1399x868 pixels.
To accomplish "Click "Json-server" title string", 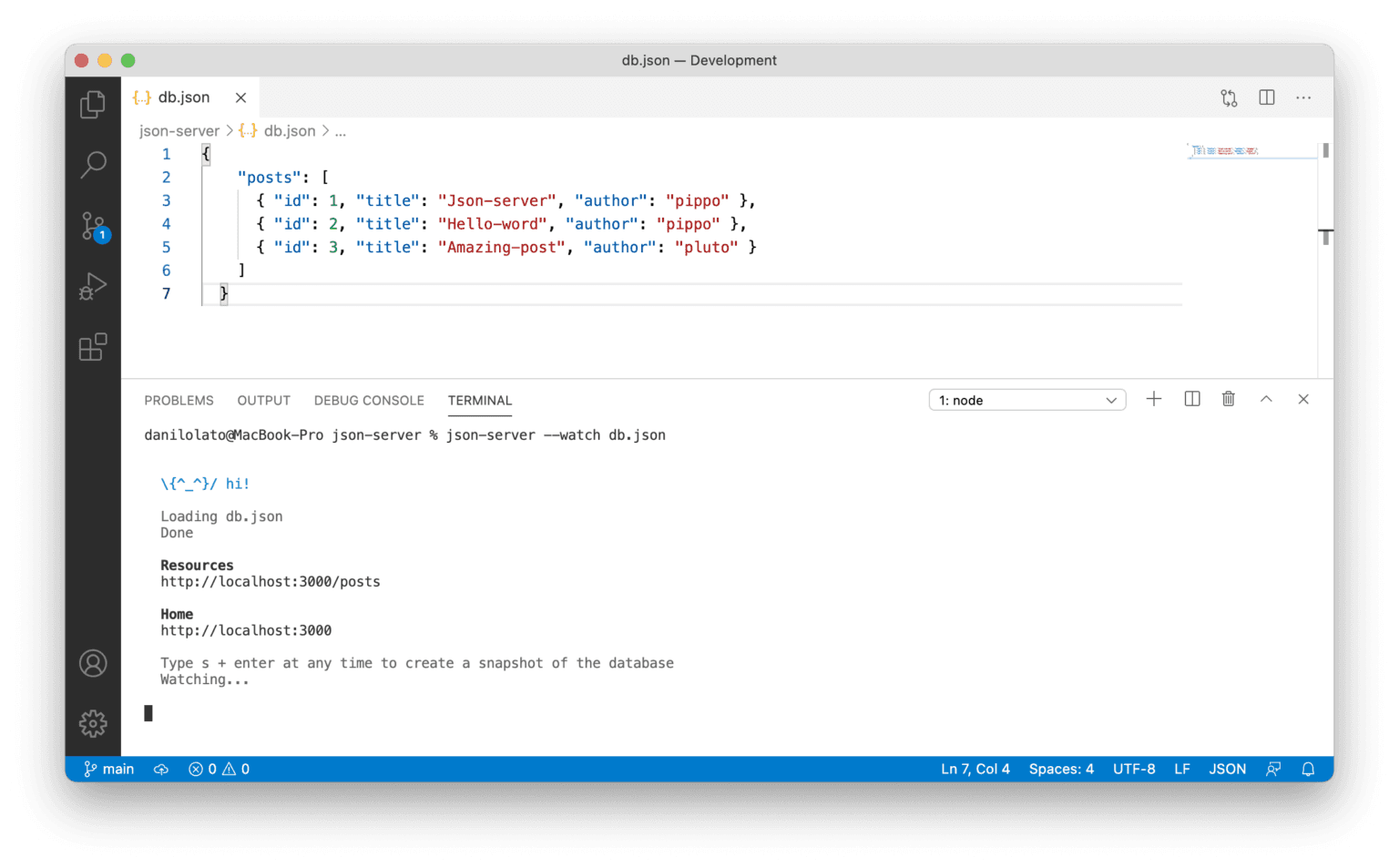I will coord(496,200).
